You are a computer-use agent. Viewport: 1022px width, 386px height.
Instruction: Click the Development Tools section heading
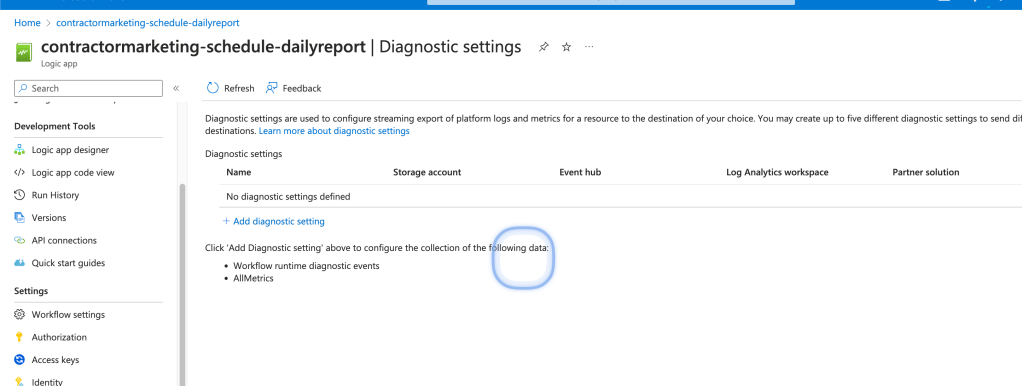click(55, 126)
